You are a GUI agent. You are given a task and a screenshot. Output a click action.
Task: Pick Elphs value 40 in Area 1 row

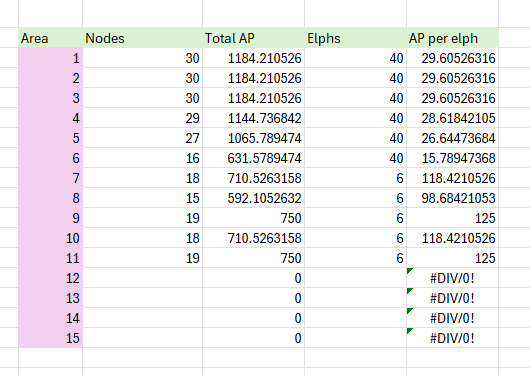356,58
